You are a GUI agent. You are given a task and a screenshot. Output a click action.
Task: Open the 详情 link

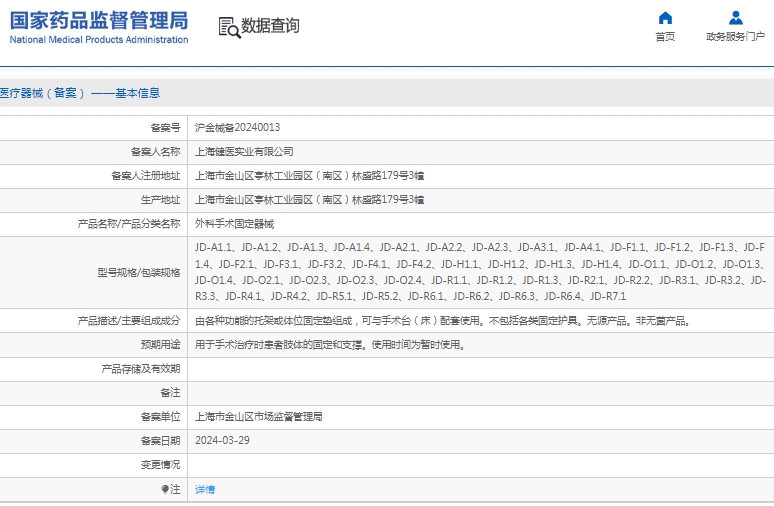(205, 490)
